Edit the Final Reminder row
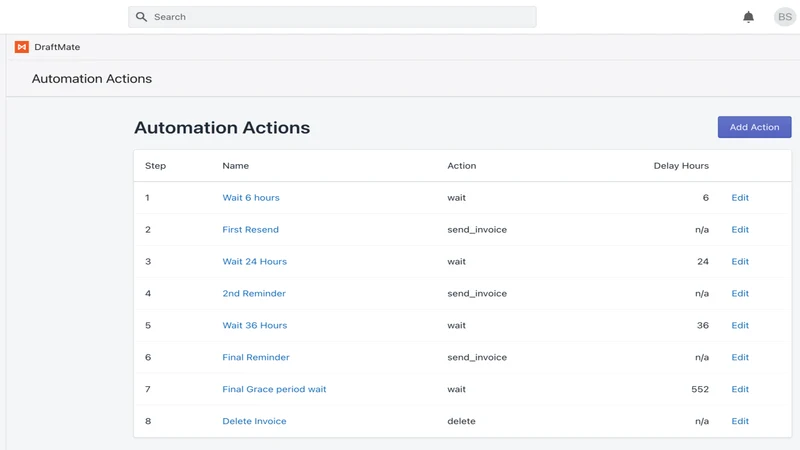The height and width of the screenshot is (450, 800). click(x=740, y=357)
